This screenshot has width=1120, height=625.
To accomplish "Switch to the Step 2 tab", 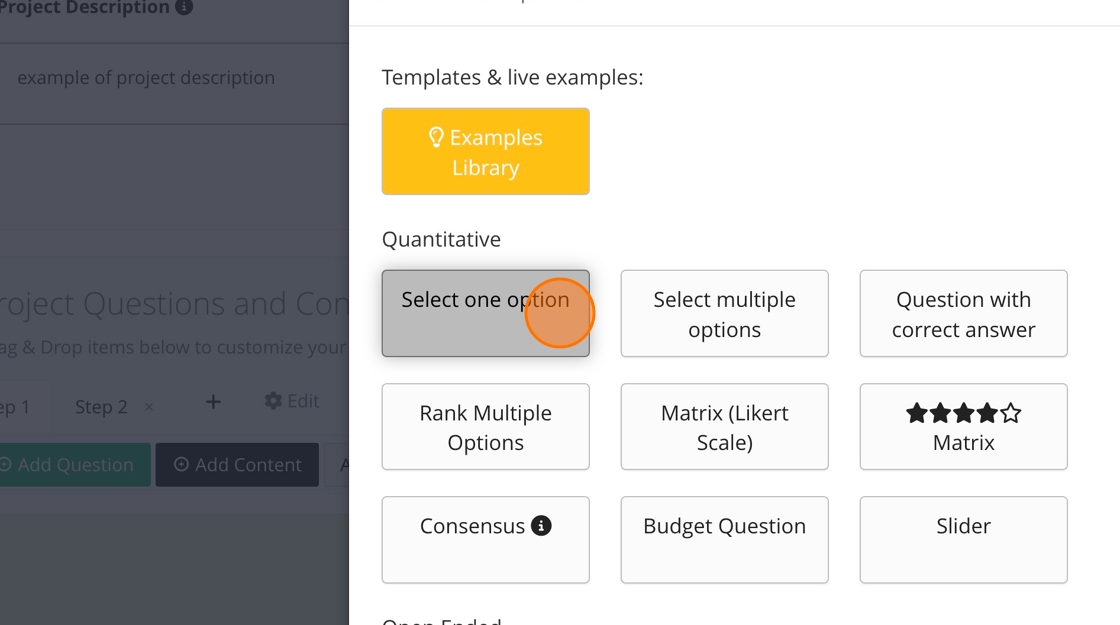I will click(x=101, y=407).
